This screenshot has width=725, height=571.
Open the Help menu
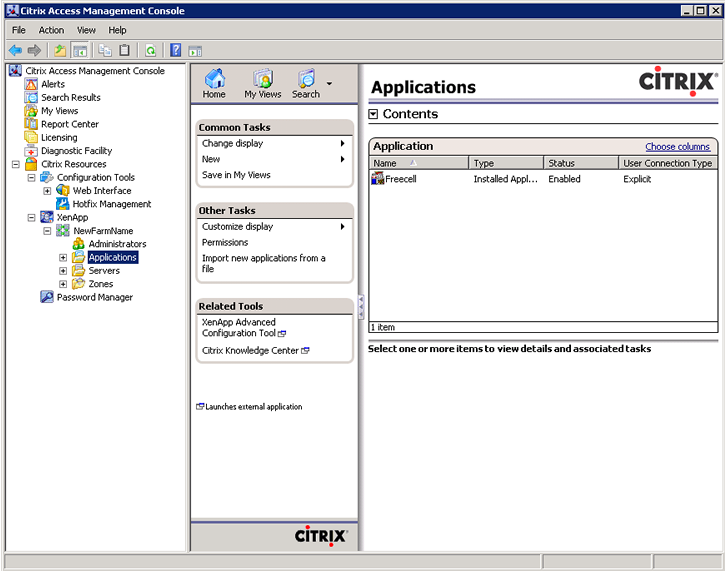pyautogui.click(x=117, y=30)
